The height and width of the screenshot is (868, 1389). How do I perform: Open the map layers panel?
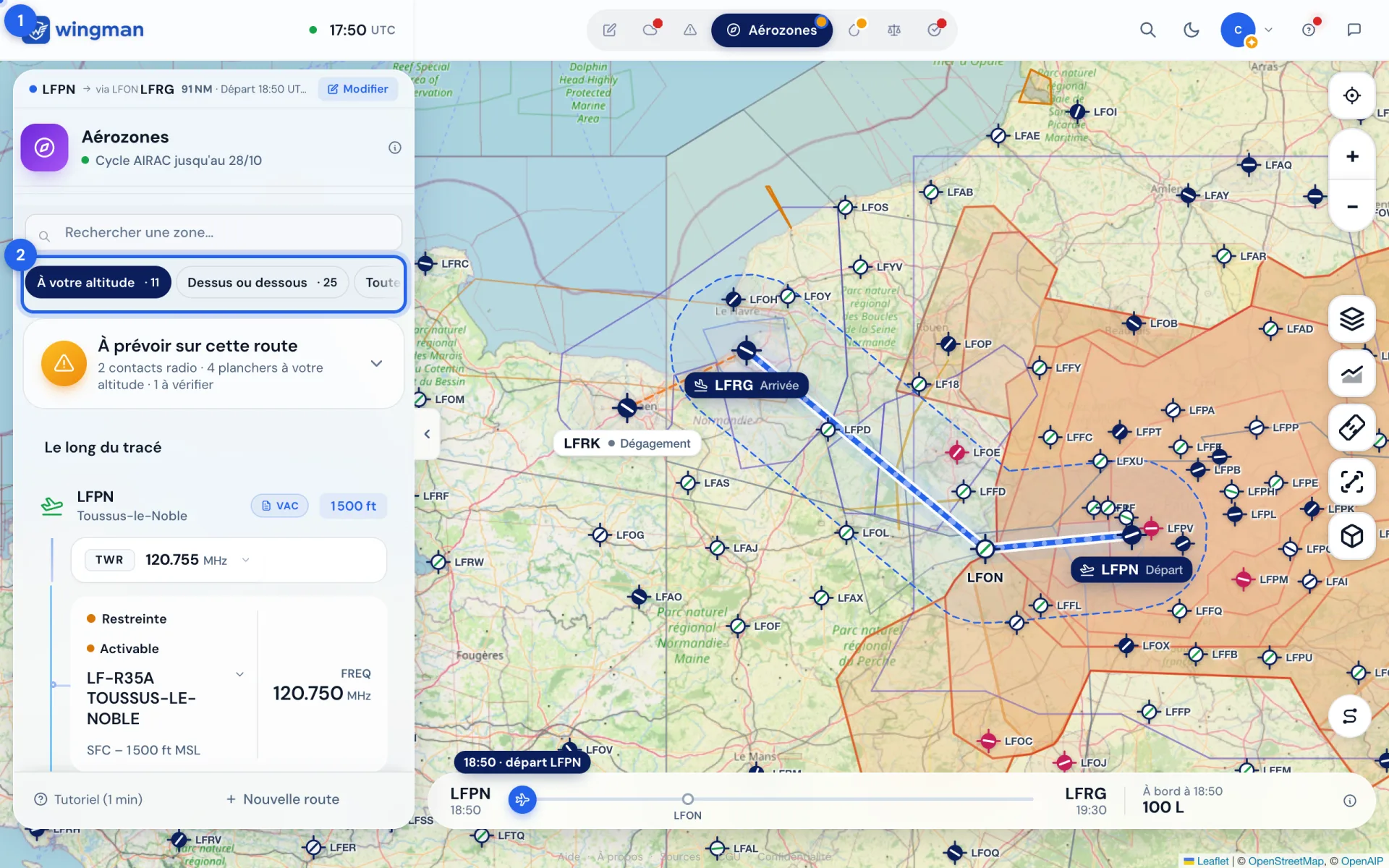click(x=1351, y=319)
